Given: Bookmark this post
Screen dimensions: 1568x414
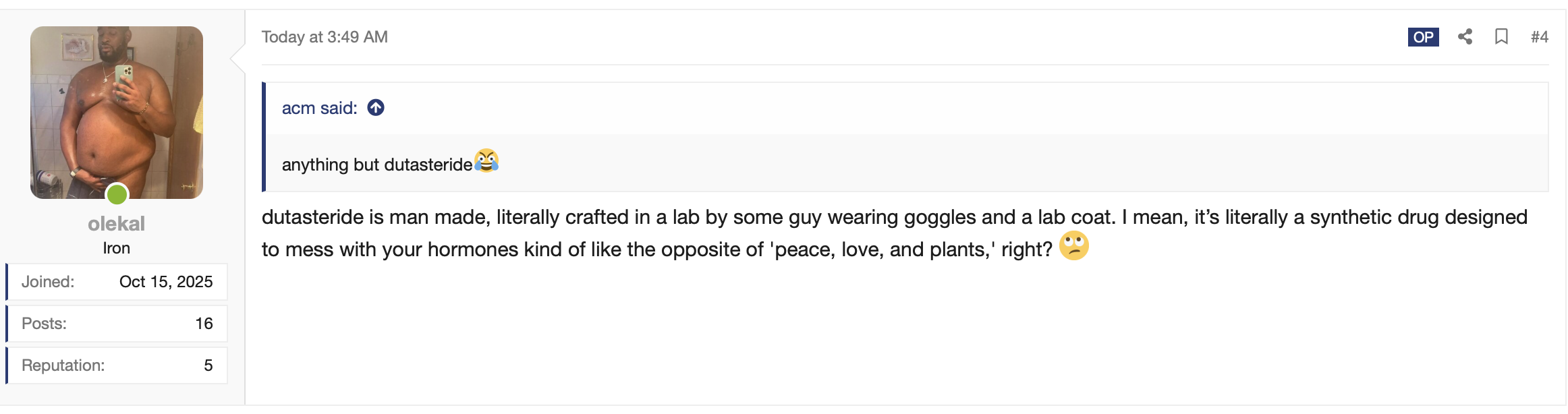Looking at the screenshot, I should tap(1501, 37).
